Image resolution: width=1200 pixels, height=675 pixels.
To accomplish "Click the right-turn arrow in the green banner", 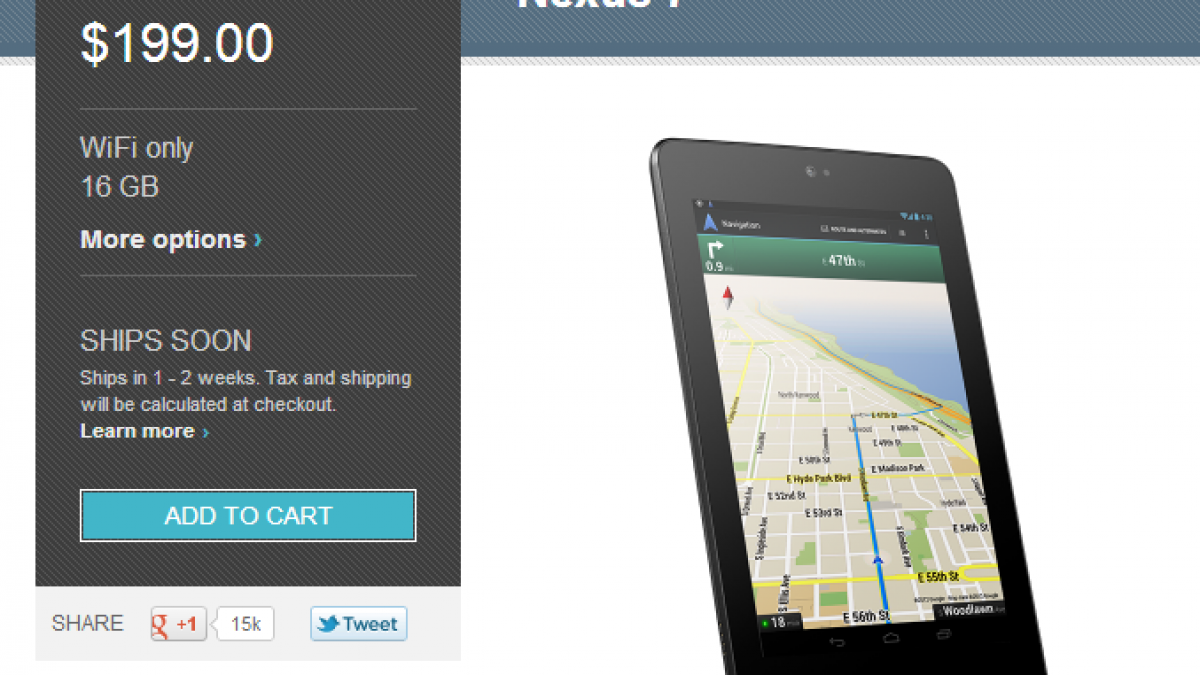I will tap(715, 250).
